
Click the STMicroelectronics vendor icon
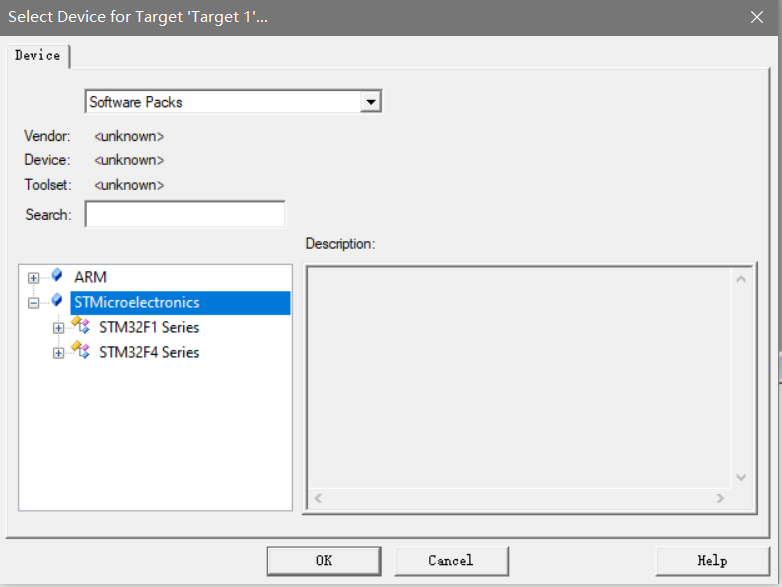[57, 300]
